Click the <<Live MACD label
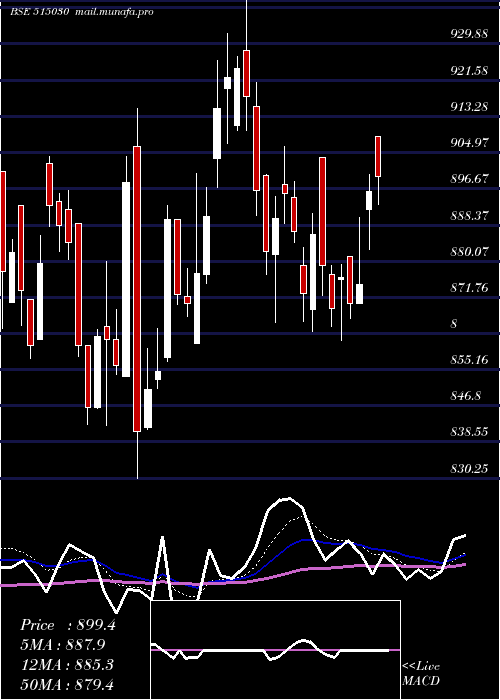Image resolution: width=500 pixels, height=700 pixels. pyautogui.click(x=421, y=673)
